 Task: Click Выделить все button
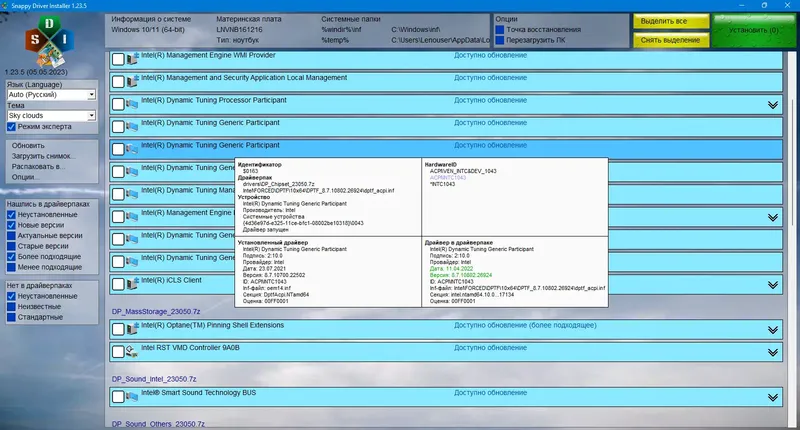(671, 21)
